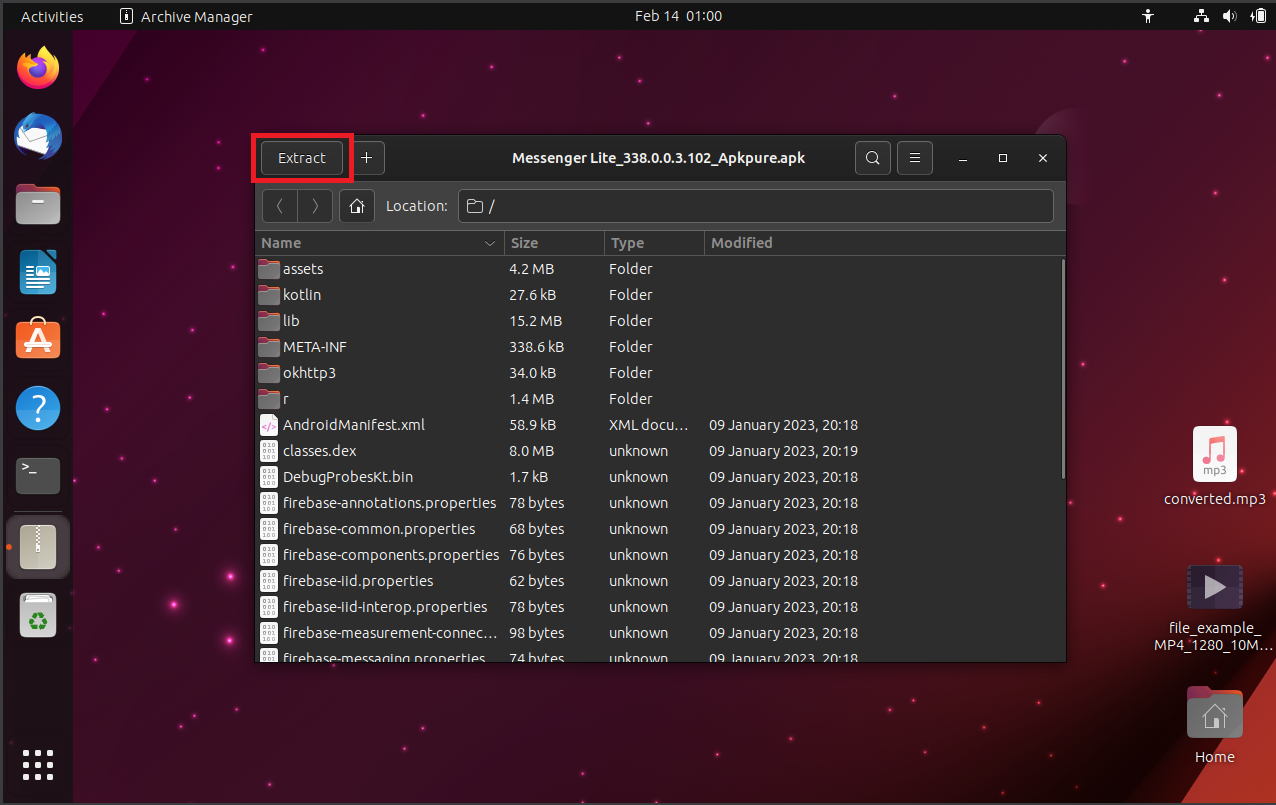Open the hamburger menu in the title bar
1276x805 pixels.
(914, 157)
